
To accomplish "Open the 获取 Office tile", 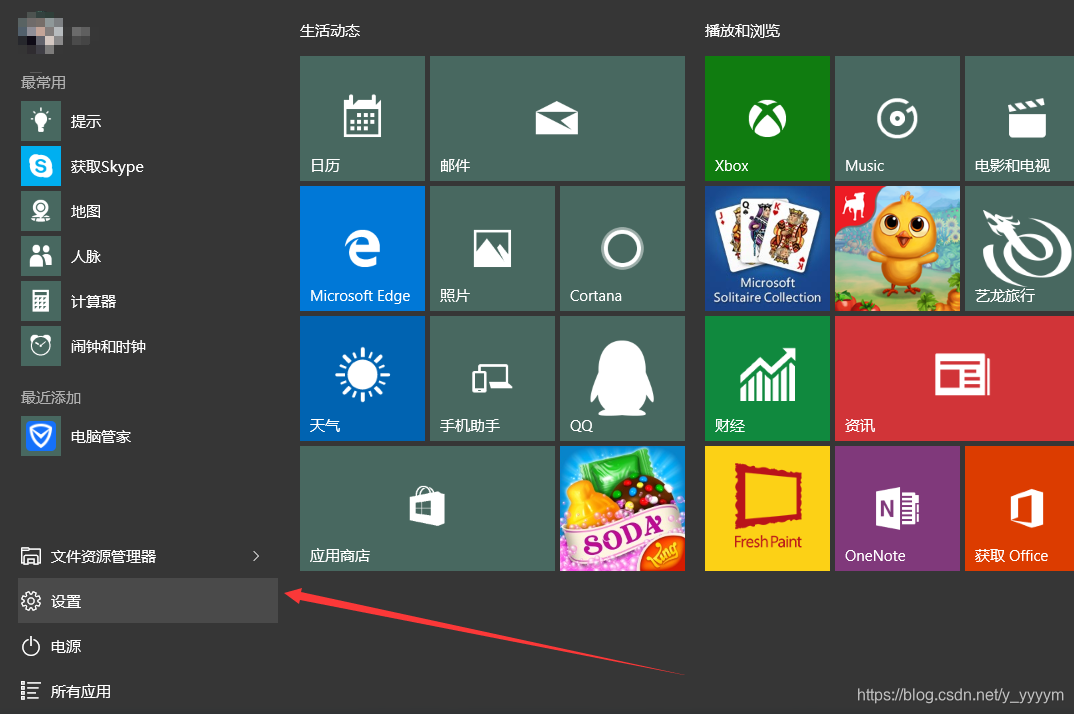I will (1019, 508).
